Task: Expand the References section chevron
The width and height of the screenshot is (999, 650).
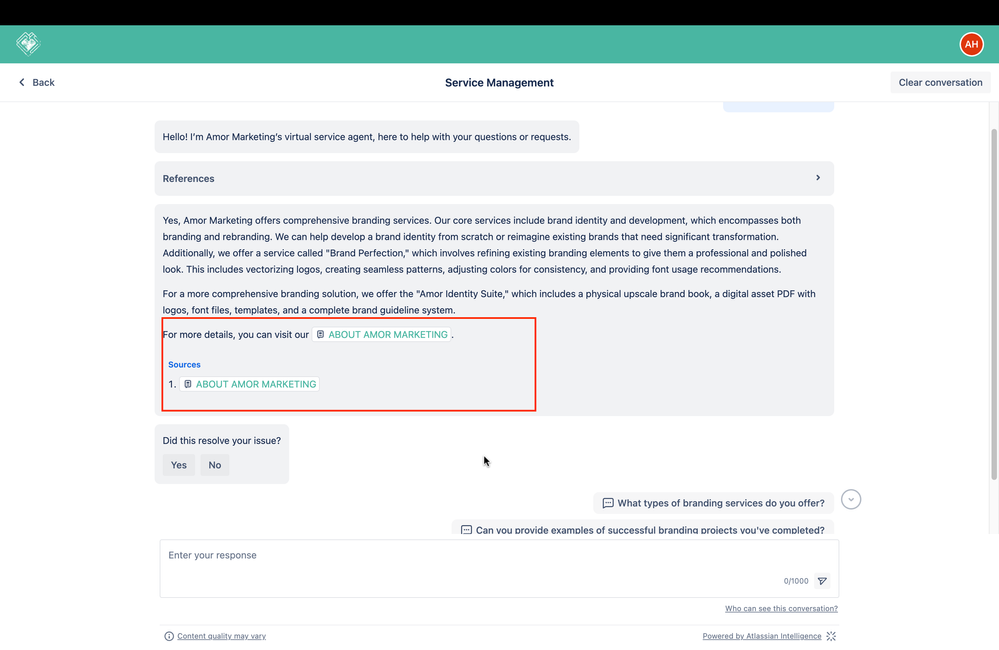Action: point(818,178)
